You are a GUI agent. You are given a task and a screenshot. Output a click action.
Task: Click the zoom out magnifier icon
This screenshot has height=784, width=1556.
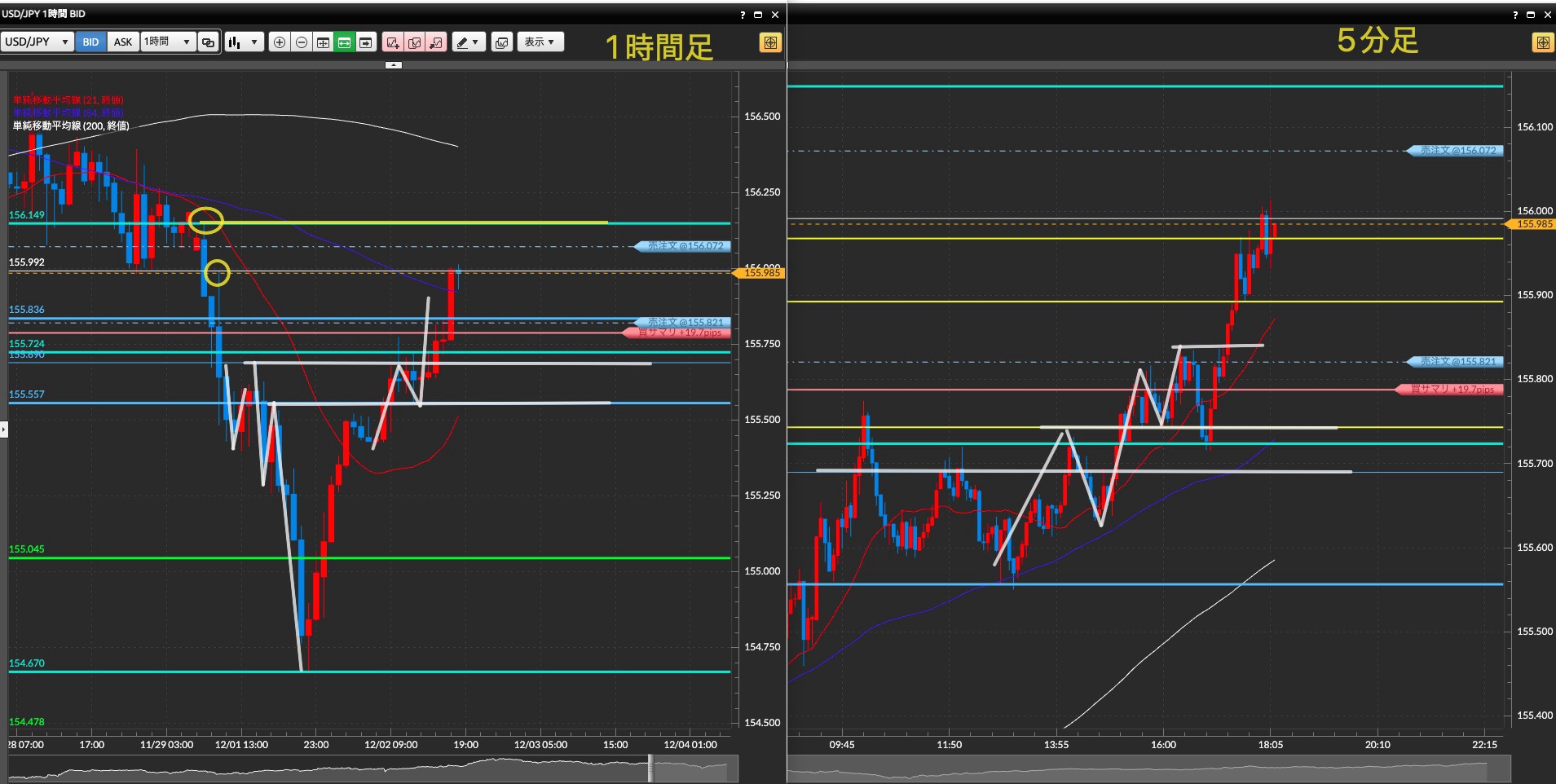[x=302, y=42]
